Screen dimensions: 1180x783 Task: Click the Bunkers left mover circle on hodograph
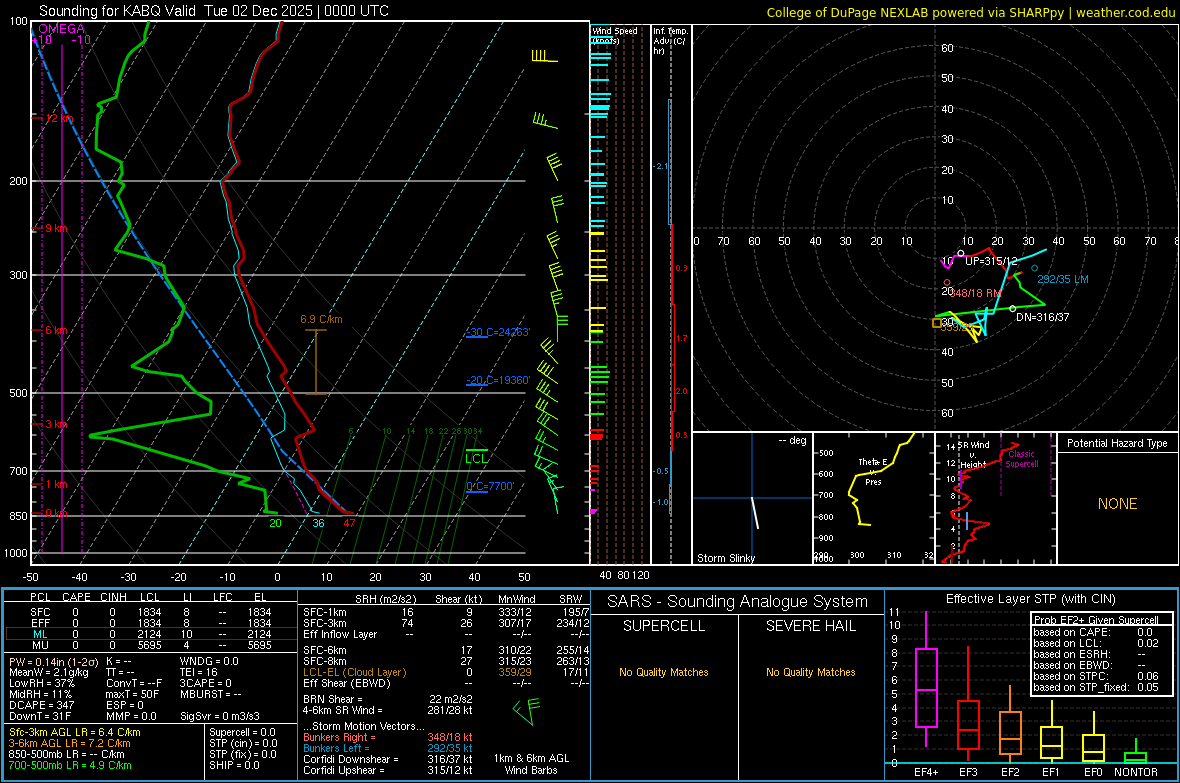(1034, 268)
